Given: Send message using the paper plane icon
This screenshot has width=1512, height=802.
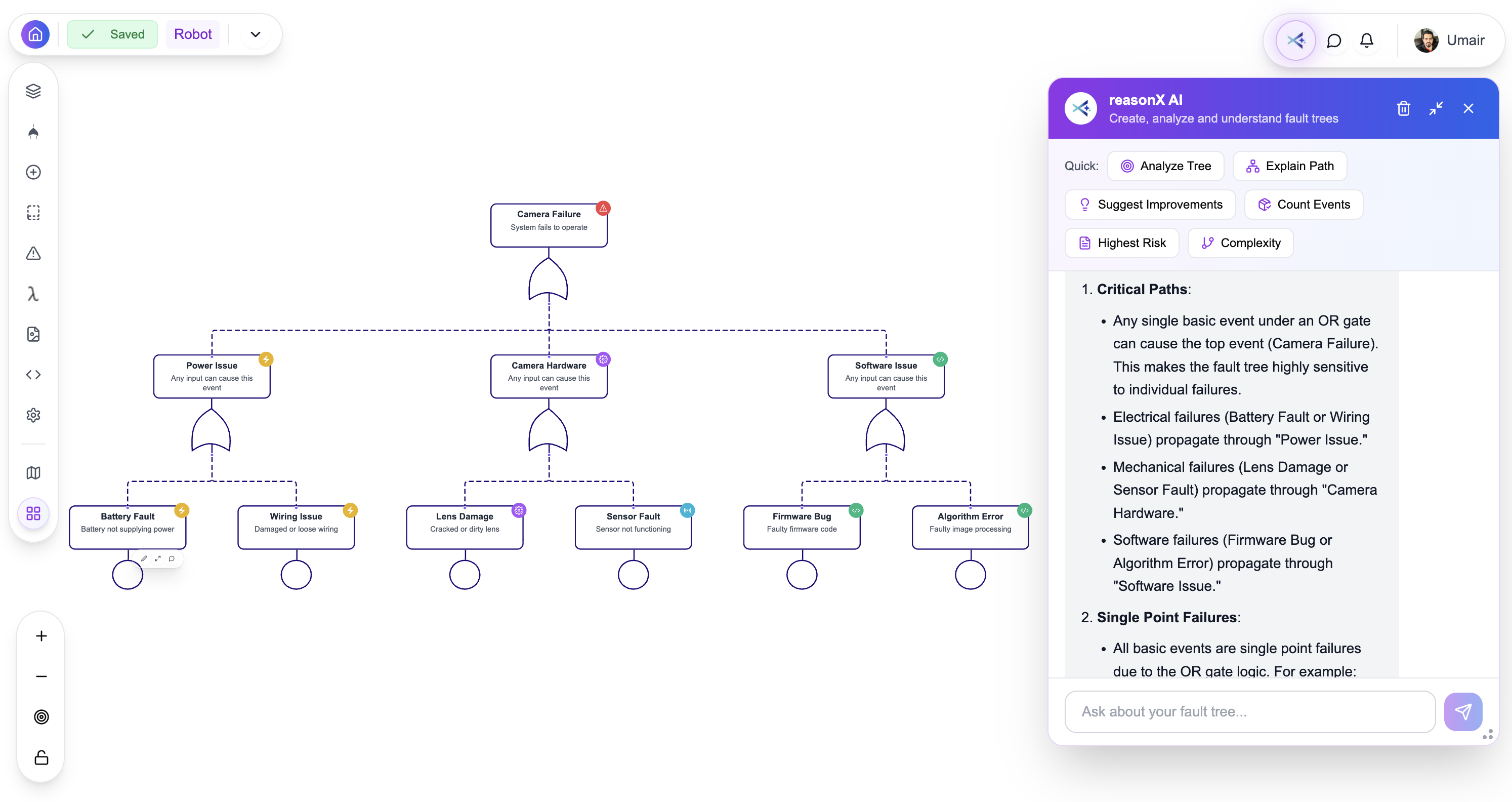Looking at the screenshot, I should pyautogui.click(x=1463, y=711).
